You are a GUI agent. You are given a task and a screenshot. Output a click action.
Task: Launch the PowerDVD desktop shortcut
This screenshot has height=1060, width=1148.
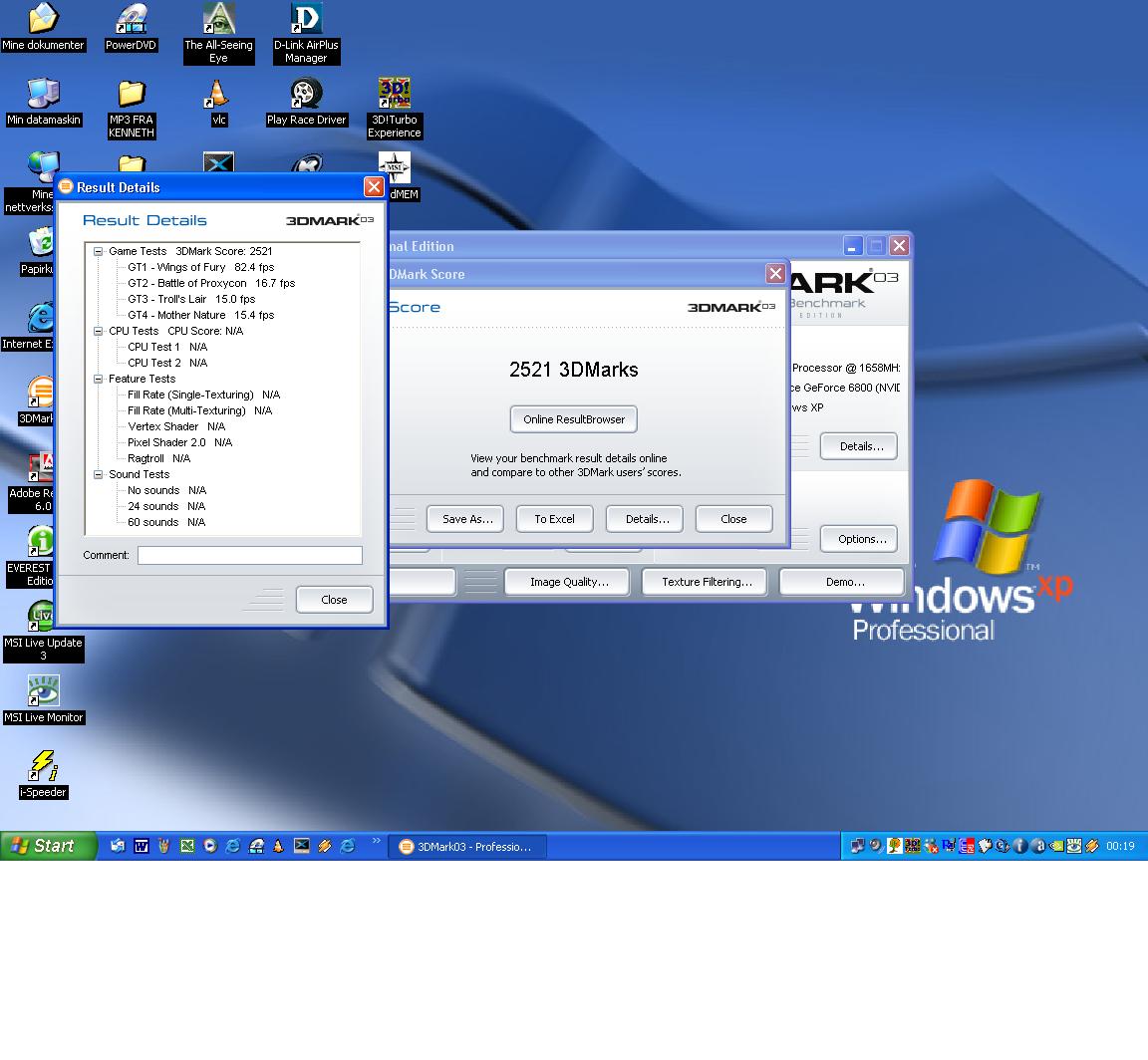[x=131, y=28]
